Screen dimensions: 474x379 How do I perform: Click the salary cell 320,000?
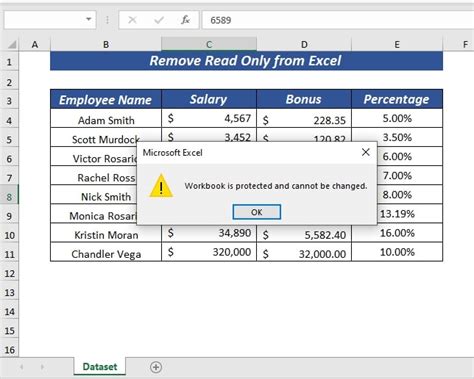pos(209,252)
